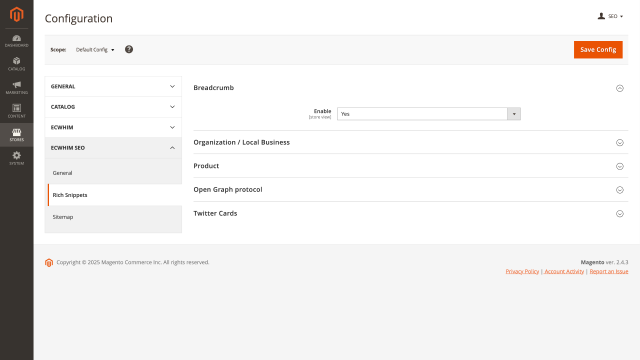
Task: Click the Magento logo in the sidebar
Action: pos(17,14)
